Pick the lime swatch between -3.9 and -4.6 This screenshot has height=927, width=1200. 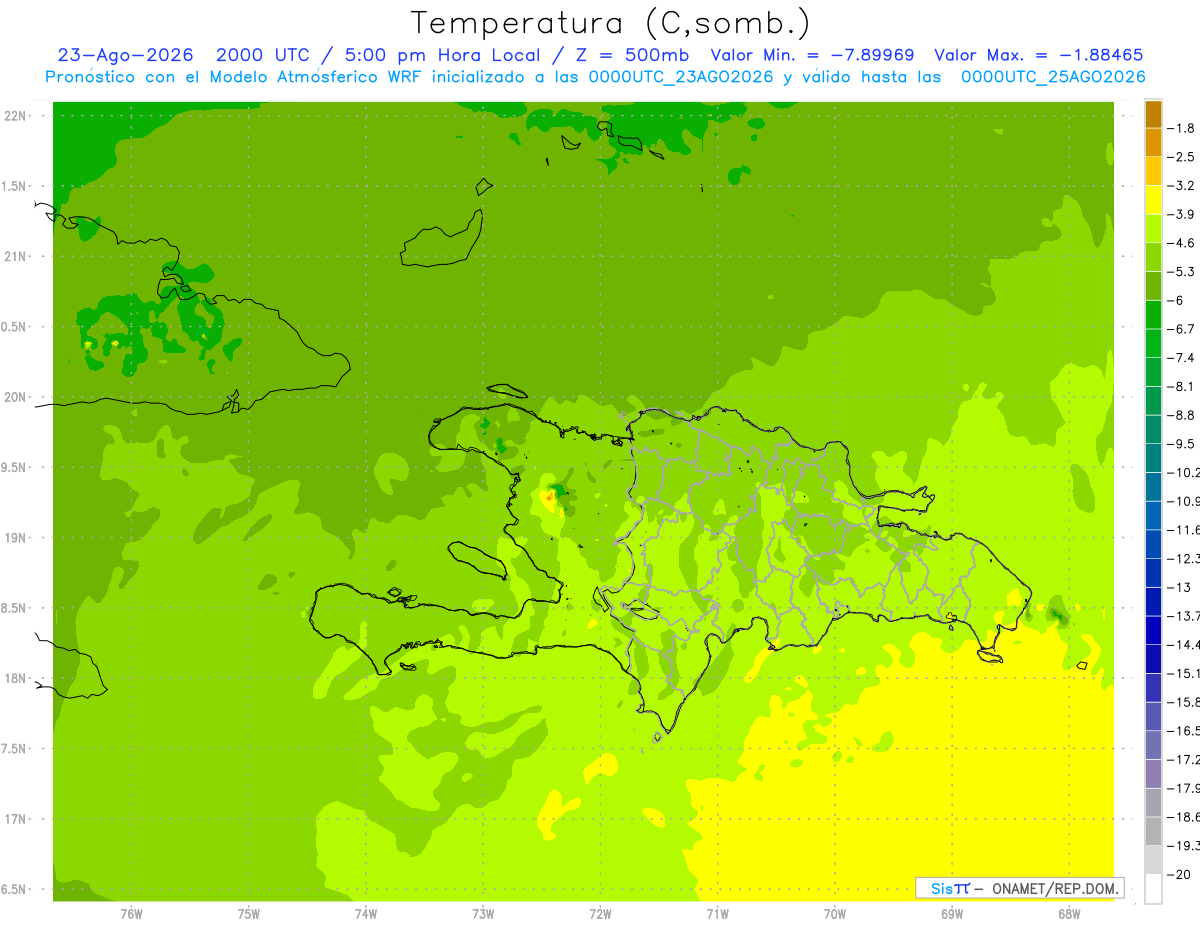point(1153,229)
